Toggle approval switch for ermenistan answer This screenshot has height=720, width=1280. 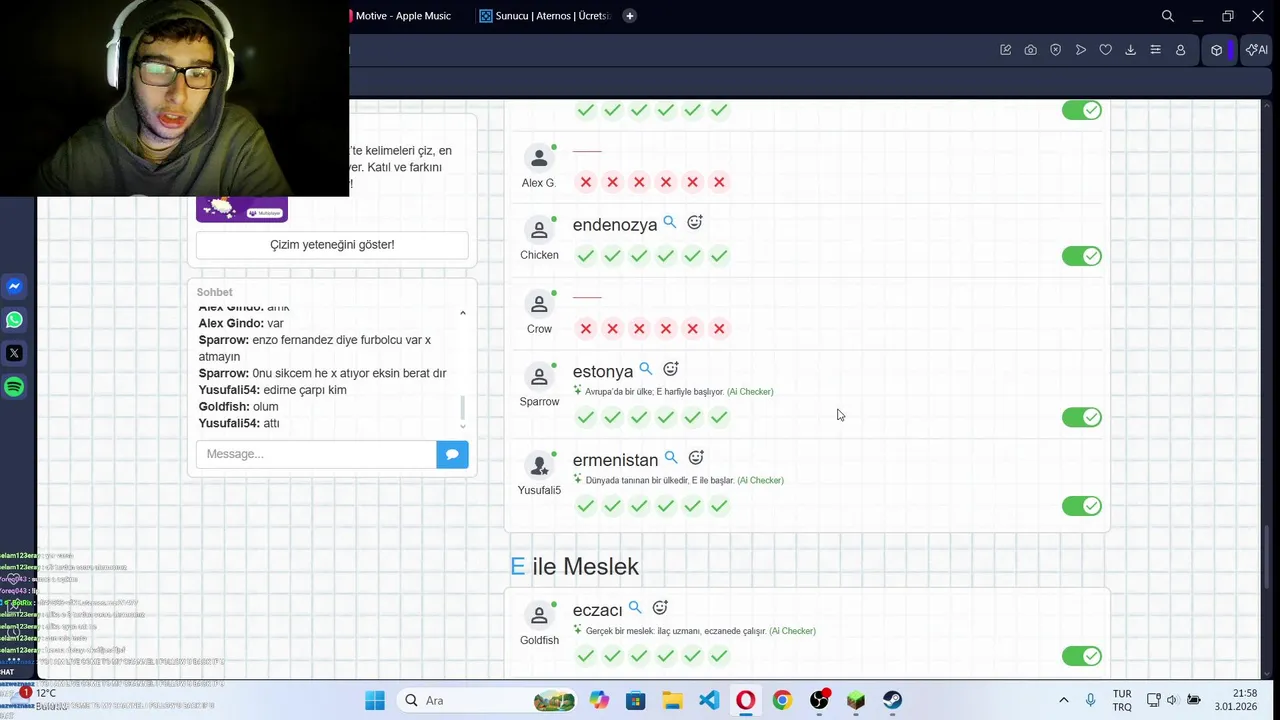point(1082,506)
